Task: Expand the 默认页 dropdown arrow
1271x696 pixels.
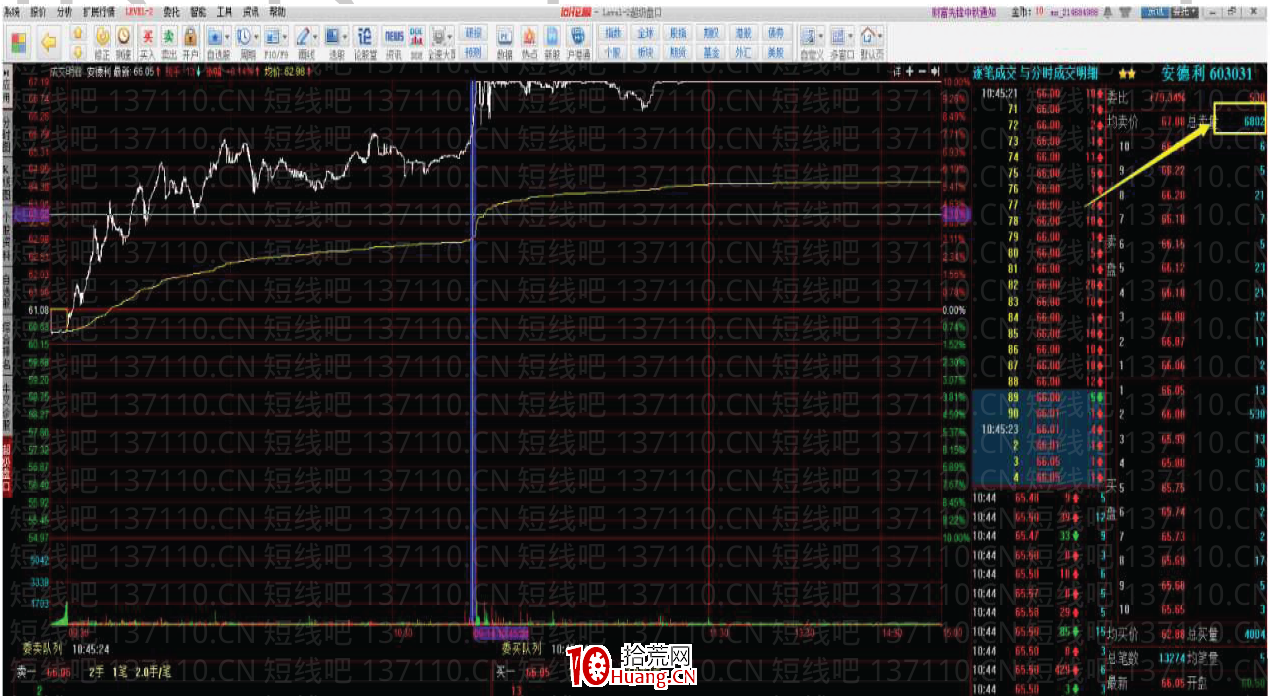Action: (879, 36)
